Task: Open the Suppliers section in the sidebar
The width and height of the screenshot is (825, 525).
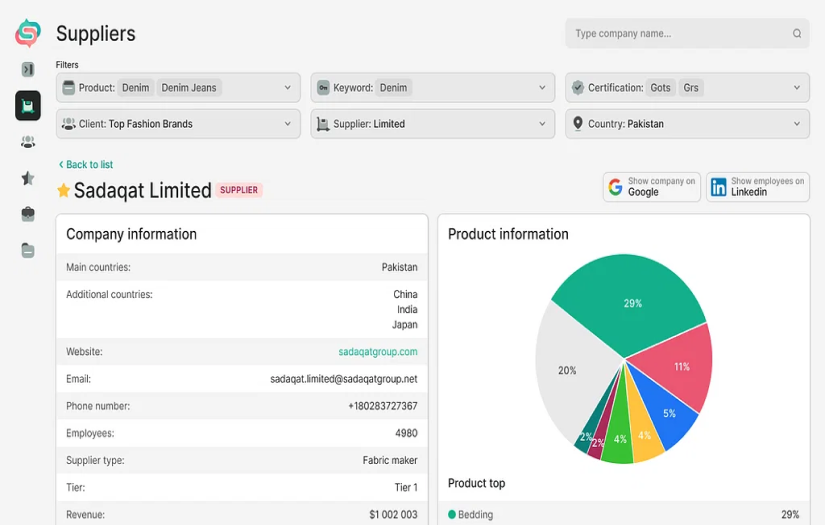Action: pos(28,105)
